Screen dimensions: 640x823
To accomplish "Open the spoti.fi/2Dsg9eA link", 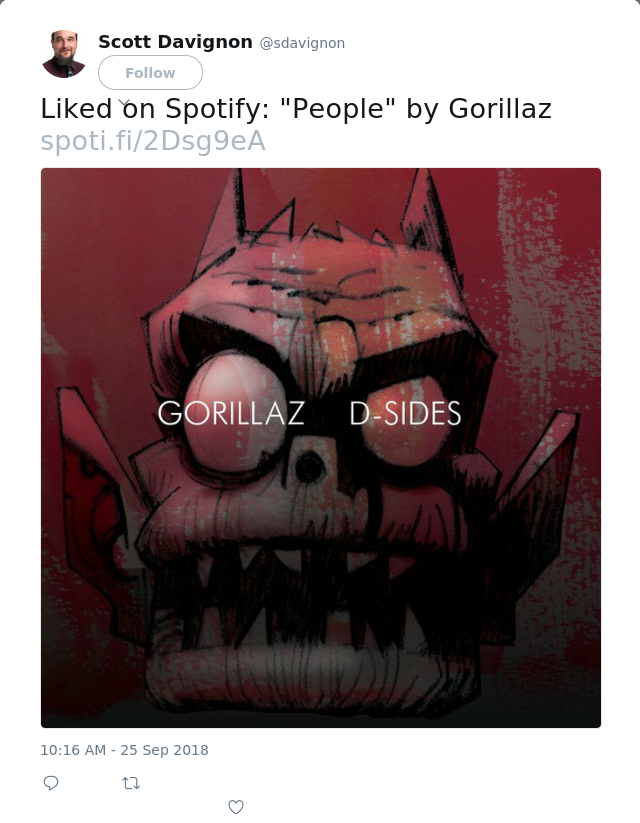I will point(153,141).
